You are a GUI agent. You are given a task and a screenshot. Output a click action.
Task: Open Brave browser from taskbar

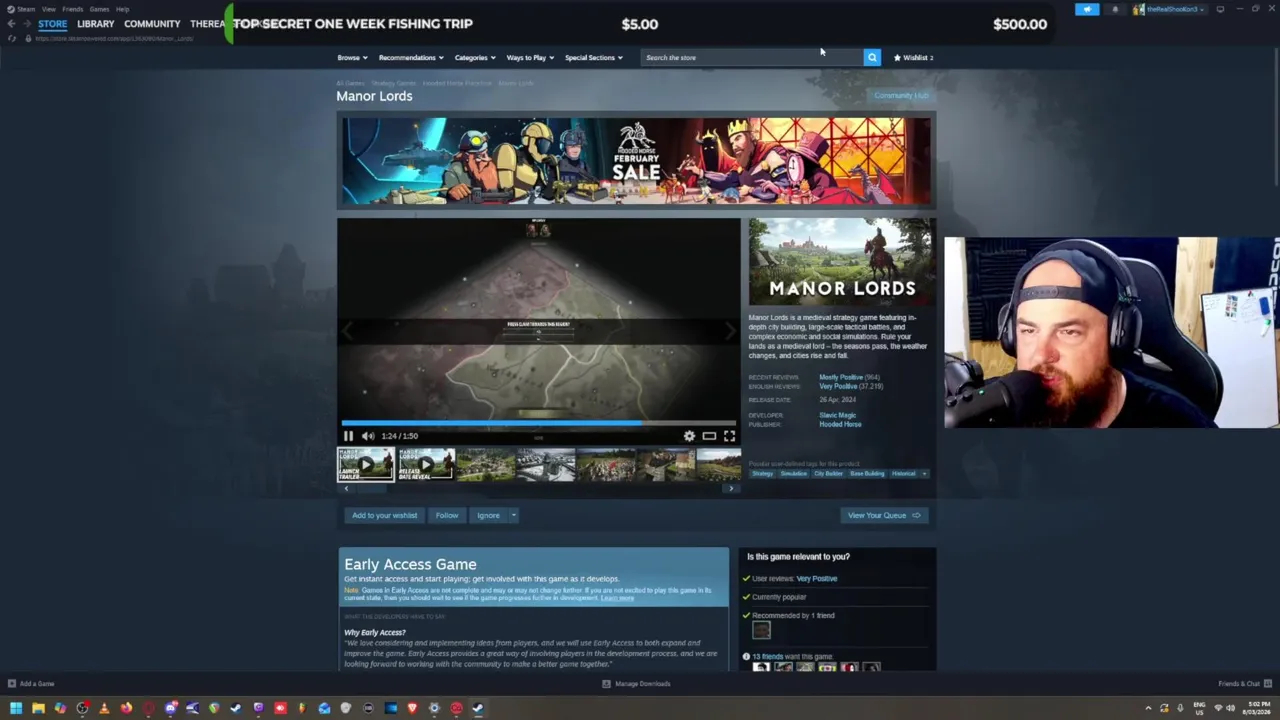(x=412, y=708)
